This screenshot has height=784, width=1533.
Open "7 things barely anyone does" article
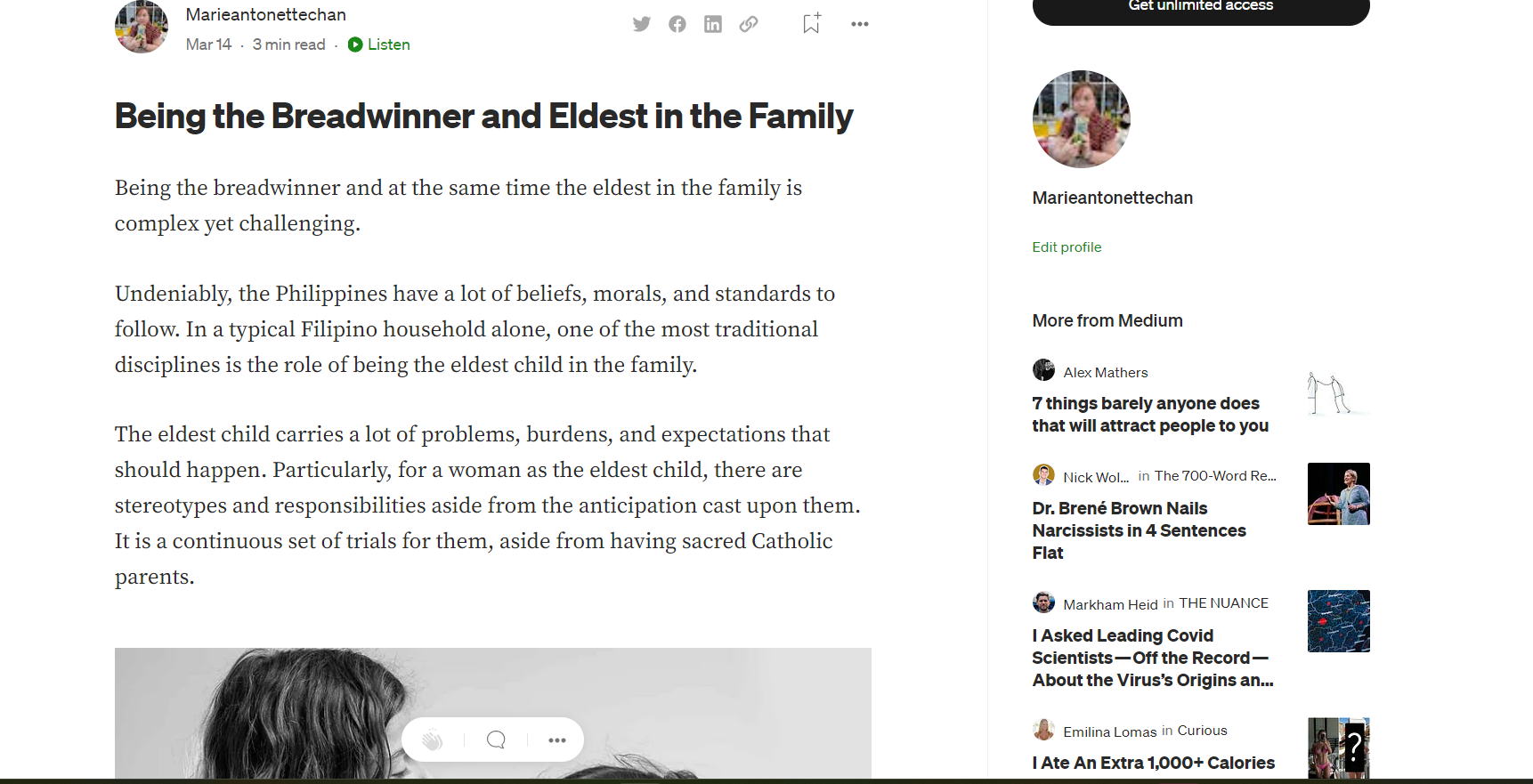point(1149,415)
